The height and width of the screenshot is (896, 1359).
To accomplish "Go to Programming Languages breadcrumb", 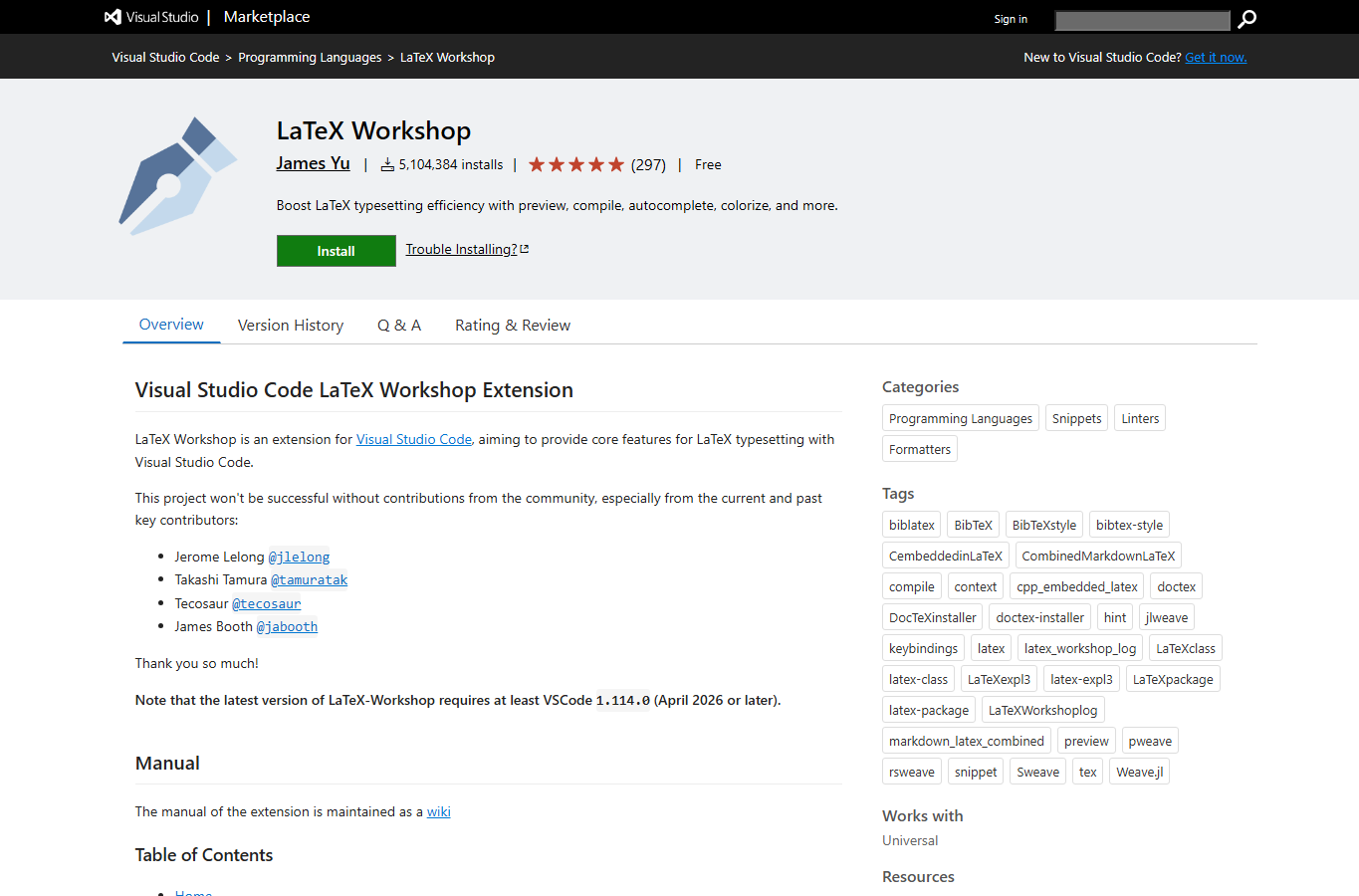I will click(310, 57).
